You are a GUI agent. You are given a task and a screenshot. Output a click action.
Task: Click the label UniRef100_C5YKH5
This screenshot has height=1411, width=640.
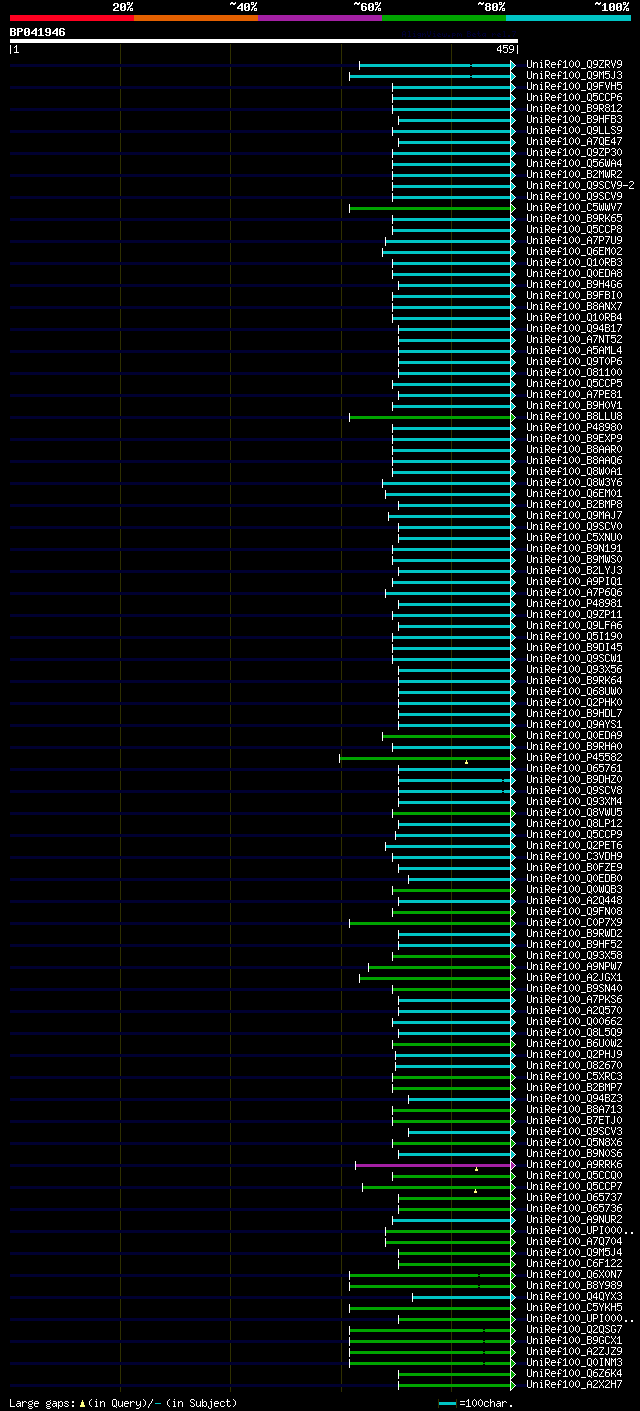[574, 1307]
